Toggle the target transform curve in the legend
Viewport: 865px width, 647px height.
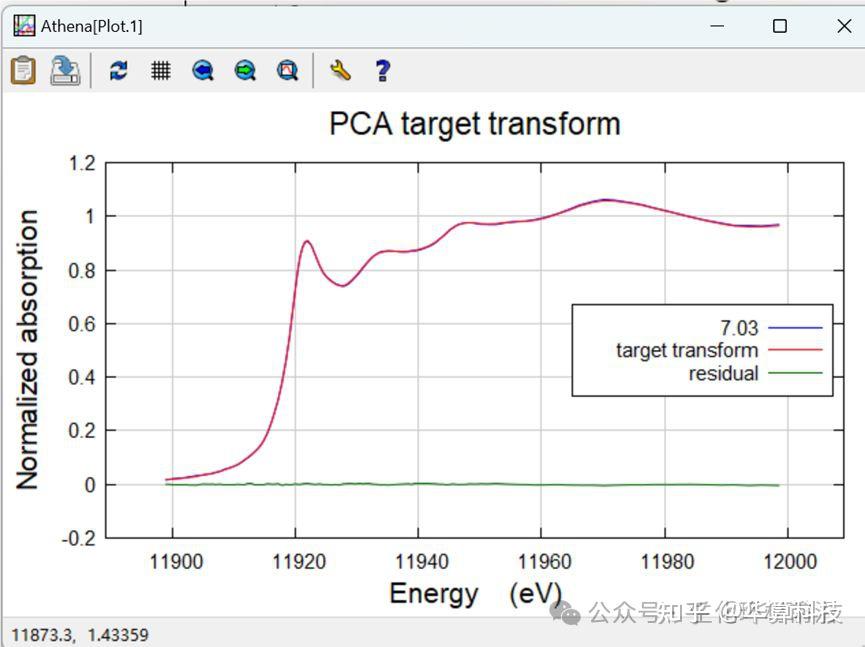(687, 350)
